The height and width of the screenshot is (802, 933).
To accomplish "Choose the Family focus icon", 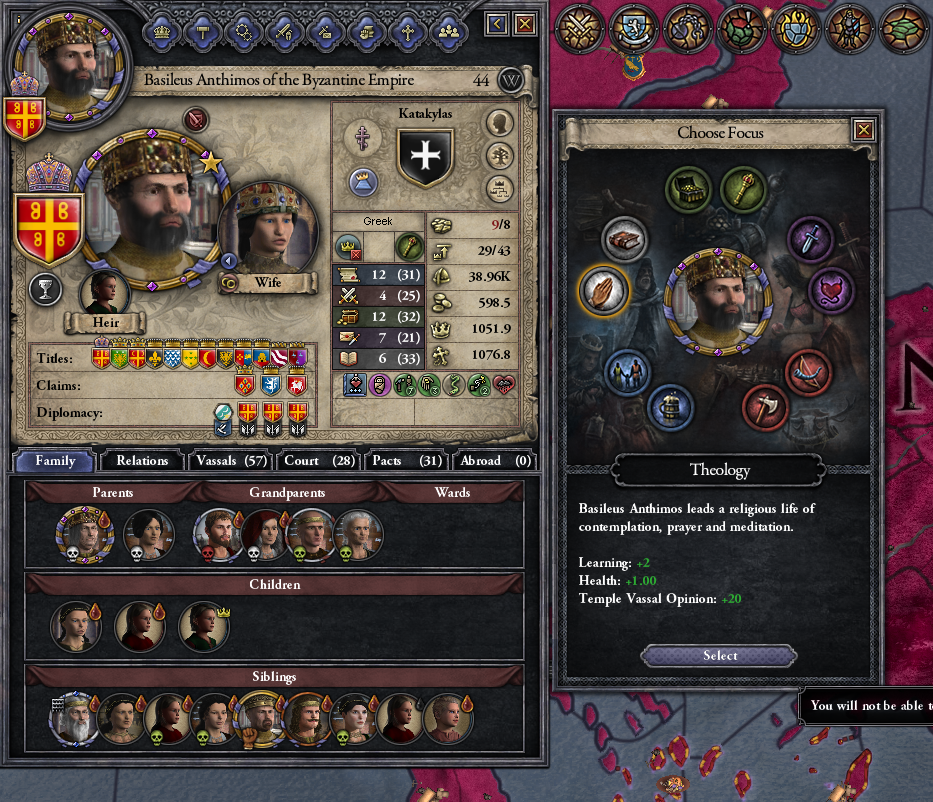I will click(627, 372).
